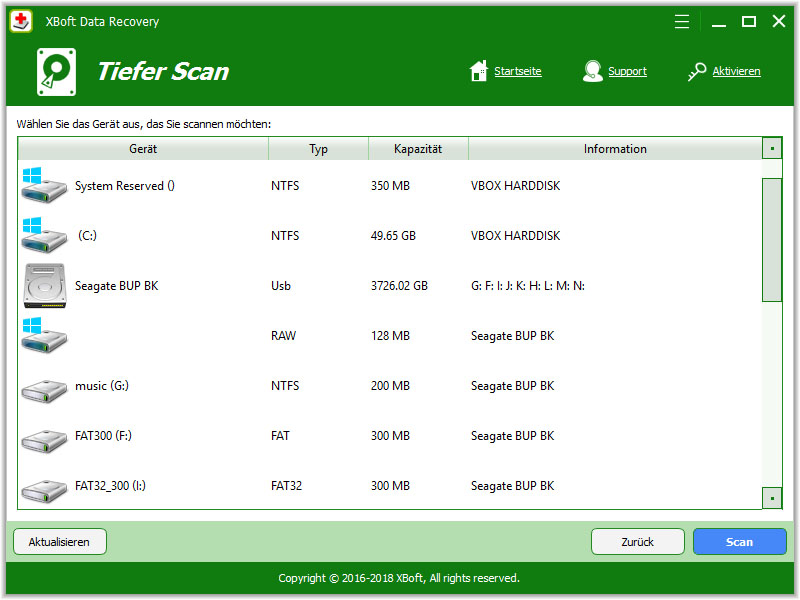Sort by the Typ column header

click(x=318, y=149)
